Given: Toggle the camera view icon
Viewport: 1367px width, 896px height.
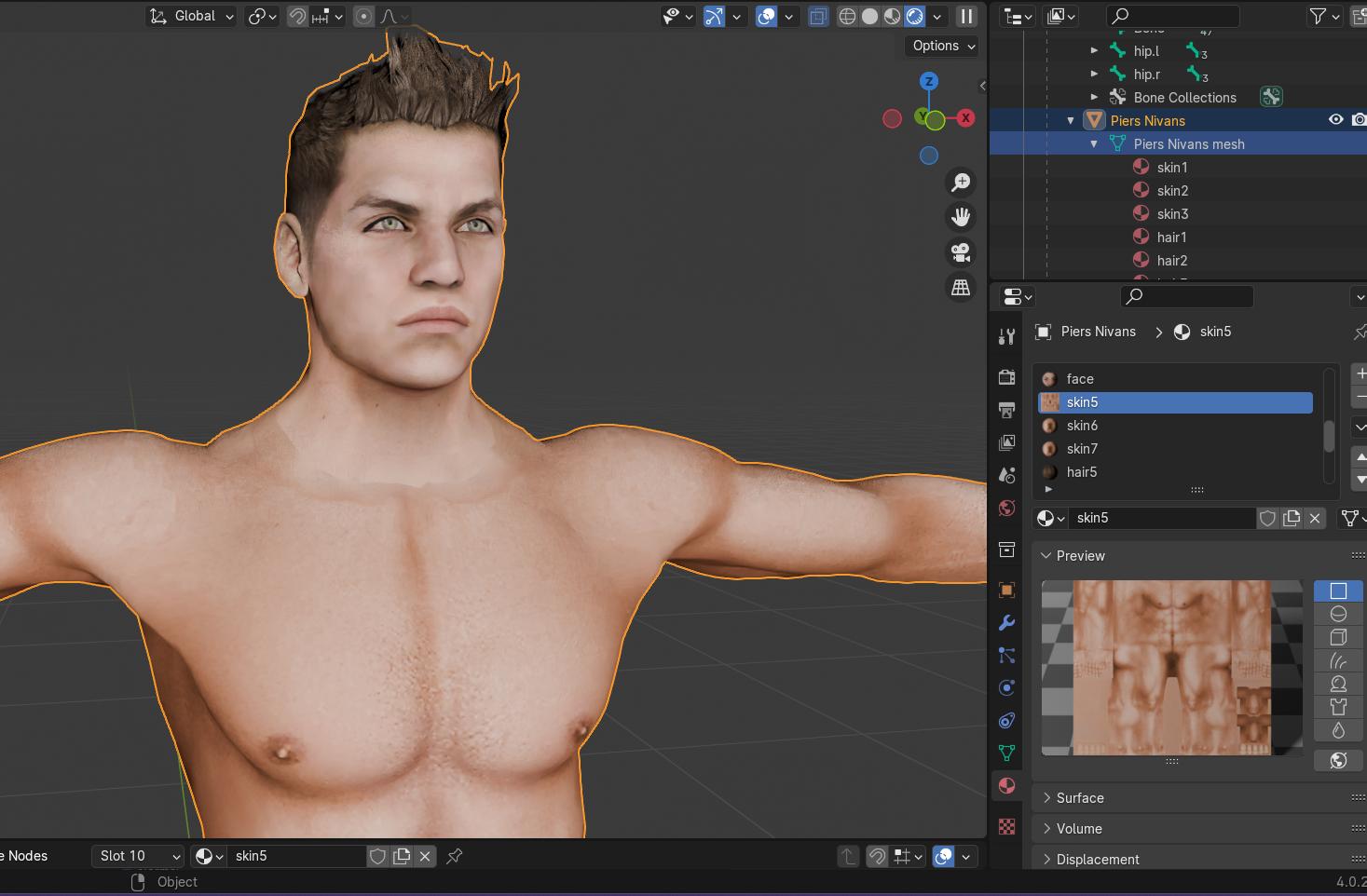Looking at the screenshot, I should [961, 252].
